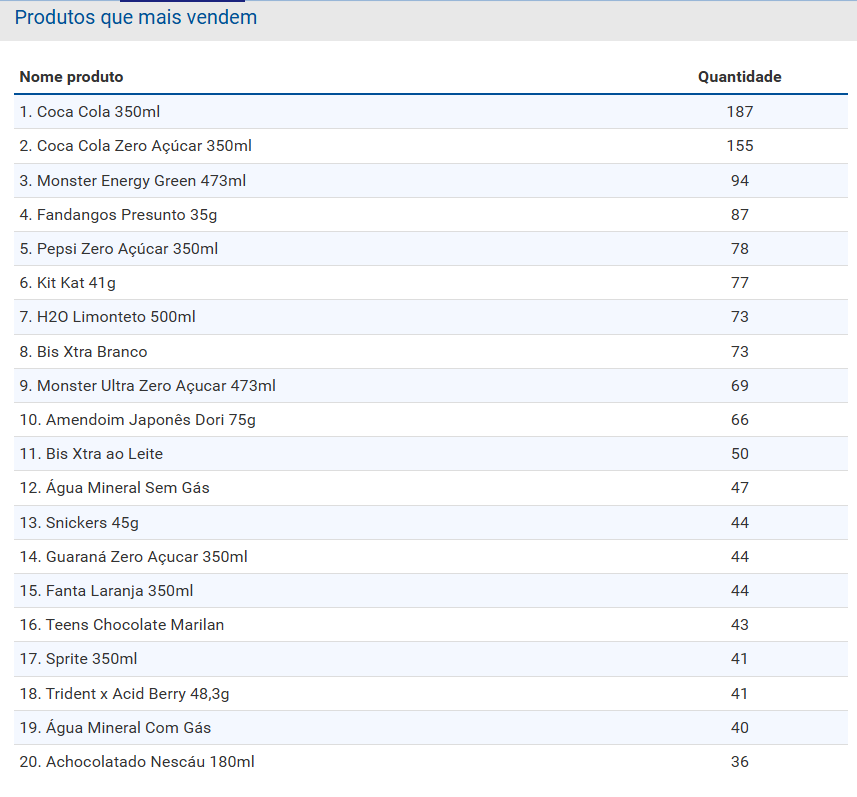Select quantity 36 for Achocolatado Nescáu
The width and height of the screenshot is (857, 797).
coord(740,762)
